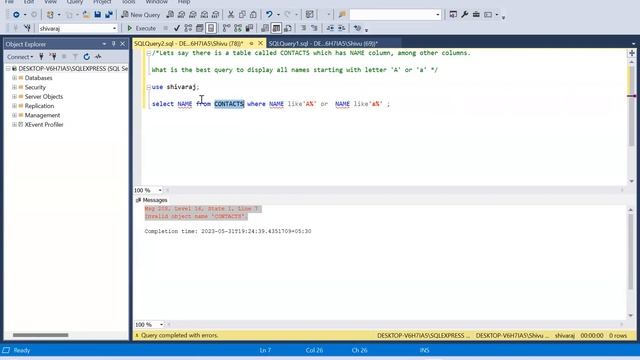Open the Toolbox icon in toolbar
640x360 pixels.
tap(476, 15)
